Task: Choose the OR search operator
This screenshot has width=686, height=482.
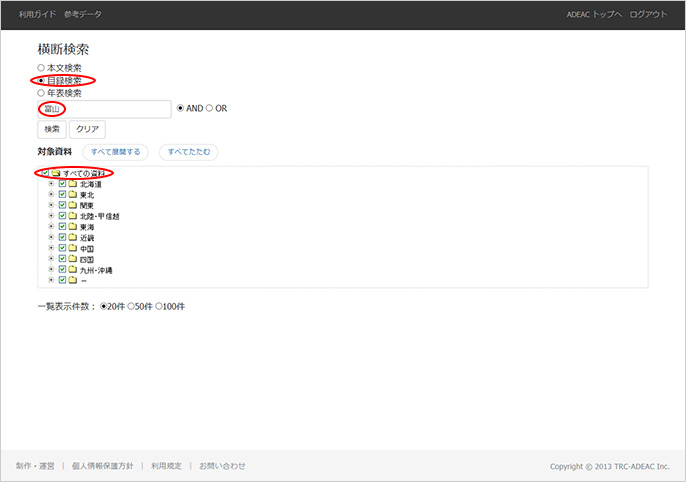Action: [x=209, y=108]
